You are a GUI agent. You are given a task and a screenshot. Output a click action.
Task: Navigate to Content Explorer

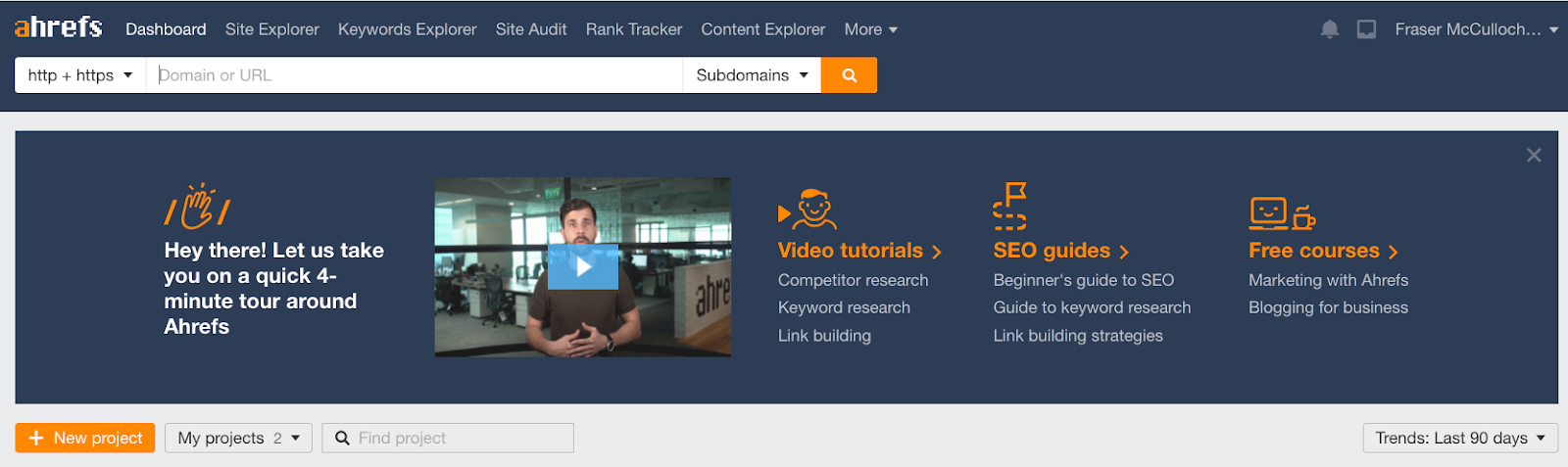(x=763, y=29)
